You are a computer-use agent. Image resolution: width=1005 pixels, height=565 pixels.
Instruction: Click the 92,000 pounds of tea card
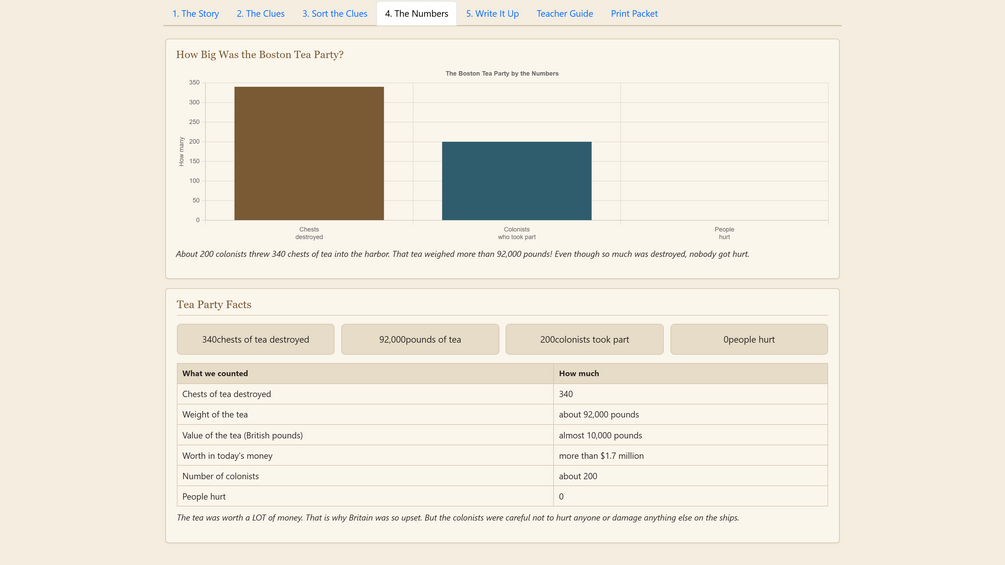(x=420, y=339)
